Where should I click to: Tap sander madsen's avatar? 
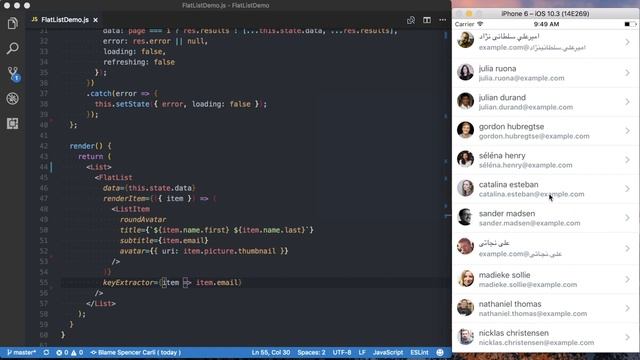coord(465,218)
